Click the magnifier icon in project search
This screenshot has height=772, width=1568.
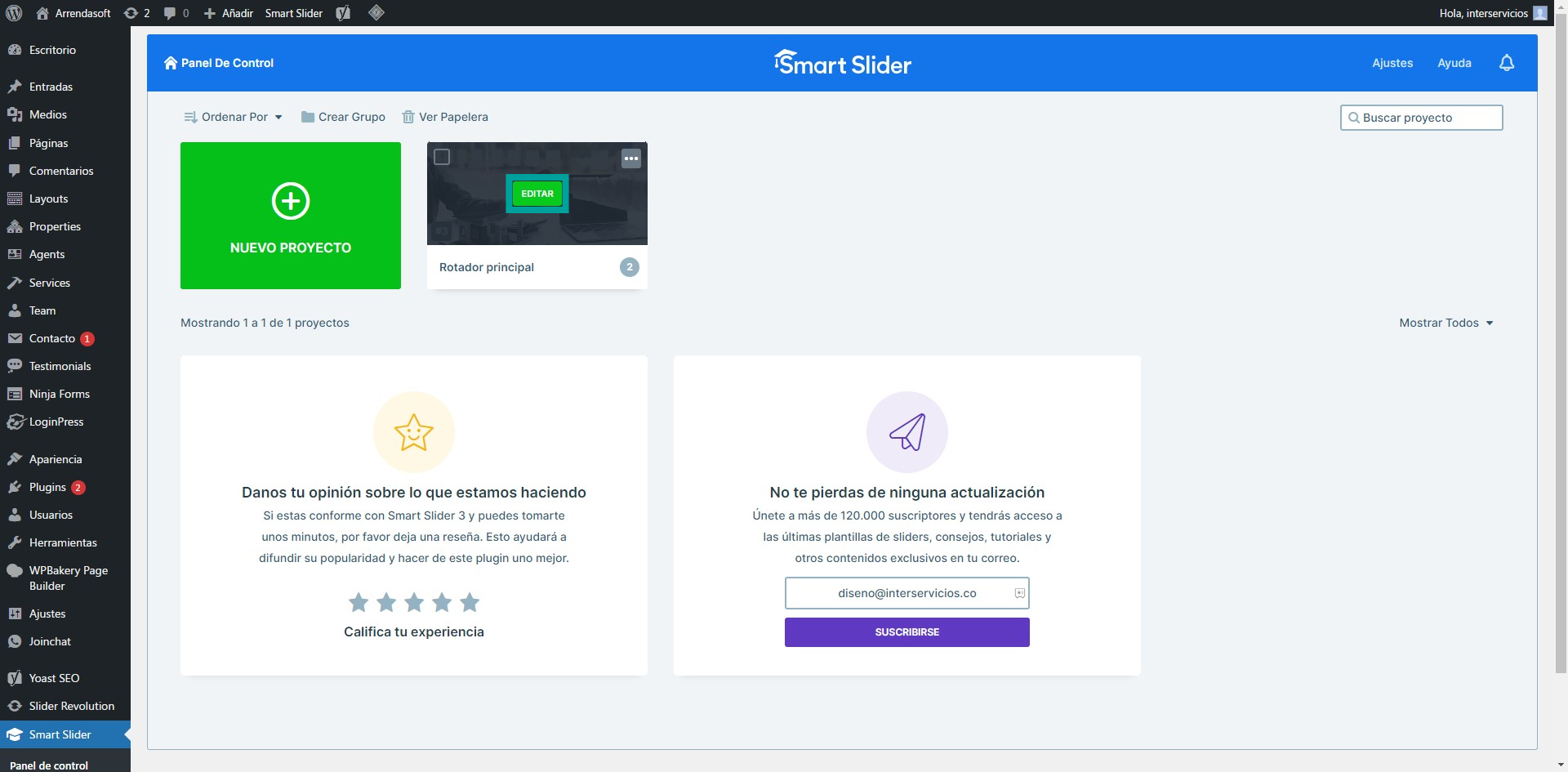[x=1354, y=118]
